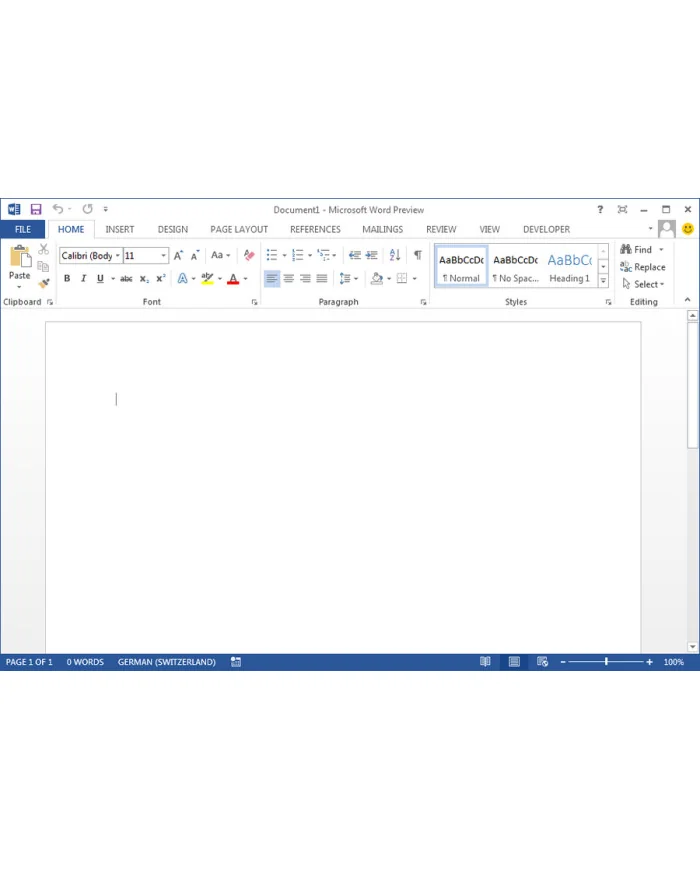The width and height of the screenshot is (700, 869).
Task: Toggle italic formatting
Action: click(x=83, y=279)
